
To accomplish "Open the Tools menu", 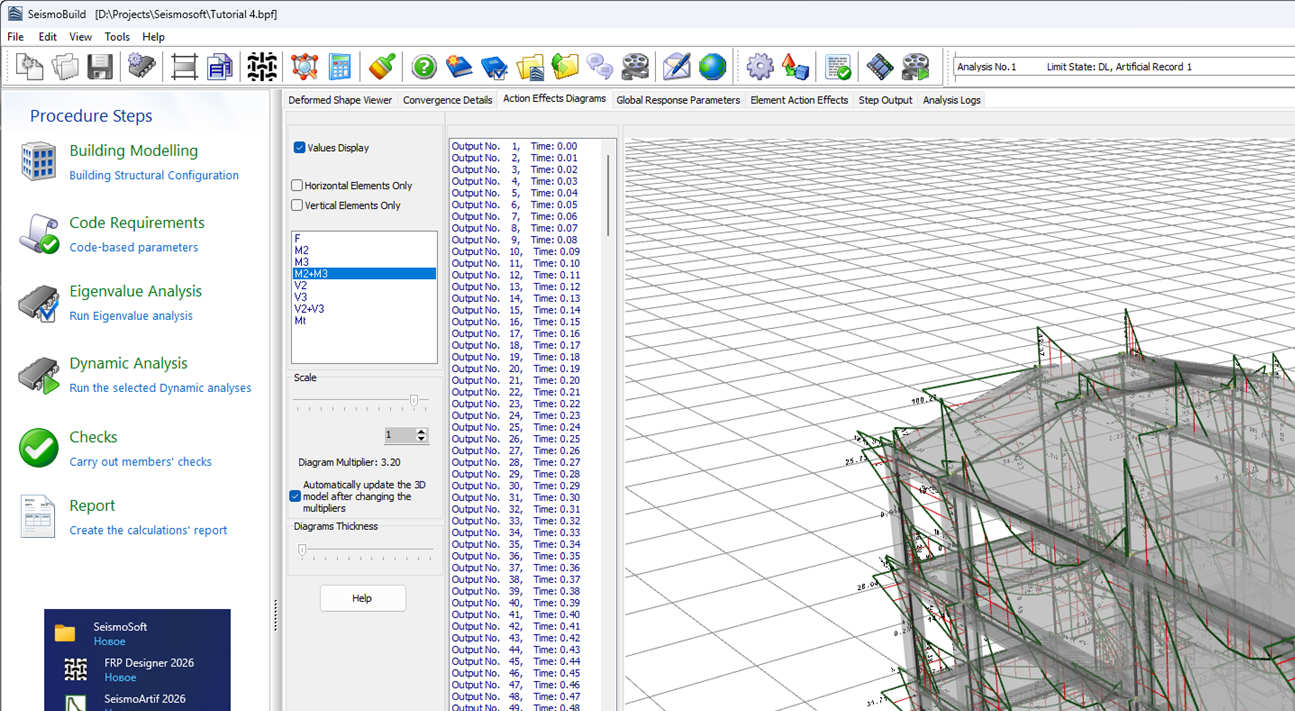I will point(117,37).
